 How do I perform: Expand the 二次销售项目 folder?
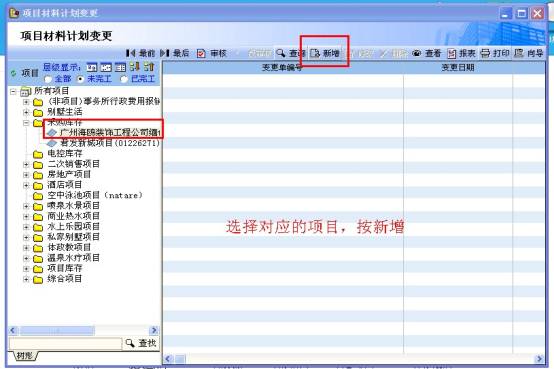coord(26,164)
